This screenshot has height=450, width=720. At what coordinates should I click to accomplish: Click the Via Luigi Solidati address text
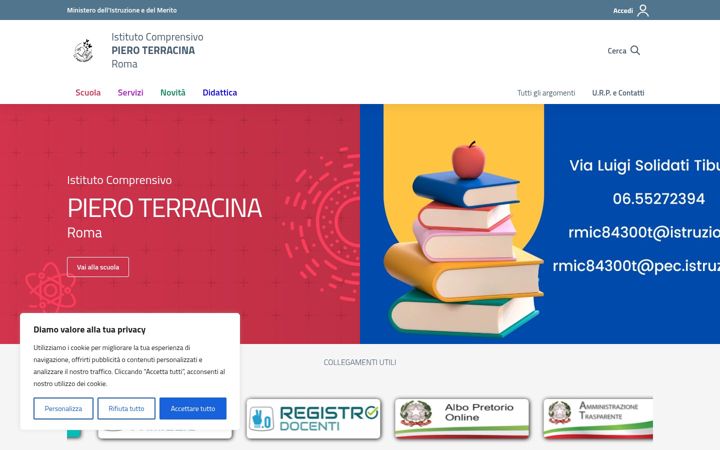pyautogui.click(x=645, y=165)
